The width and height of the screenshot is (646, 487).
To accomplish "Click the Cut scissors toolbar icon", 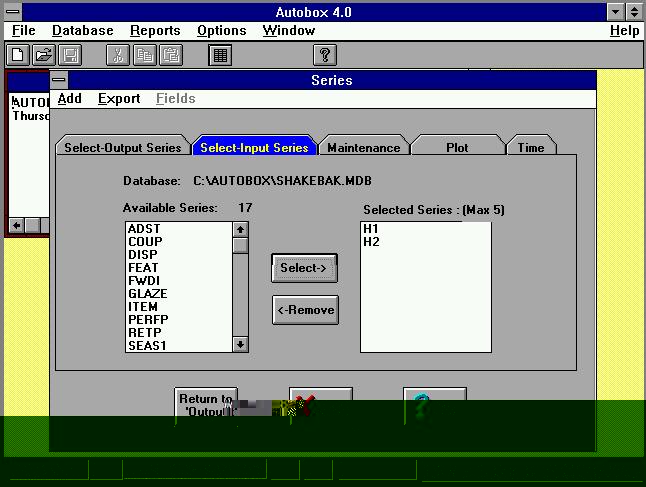I will 118,55.
